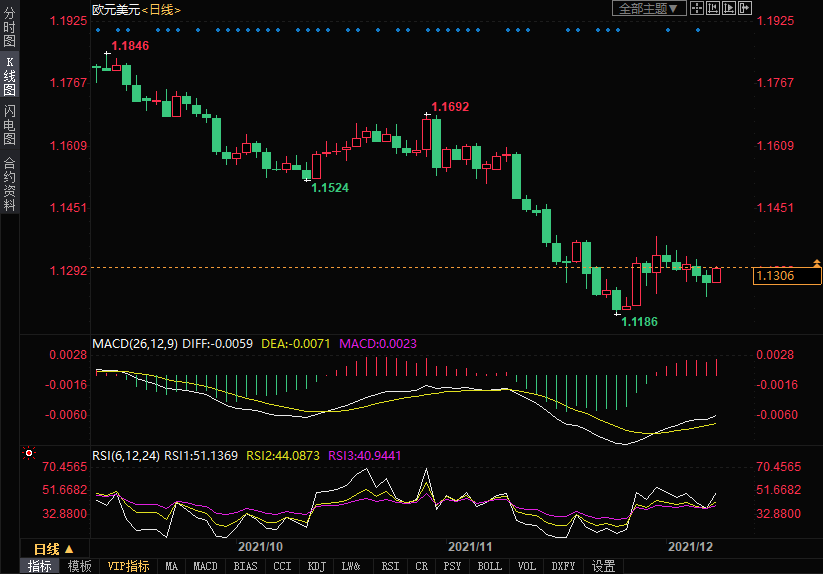This screenshot has height=574, width=823.
Task: Click the orange arrow marker above price 1.1306
Action: (817, 262)
